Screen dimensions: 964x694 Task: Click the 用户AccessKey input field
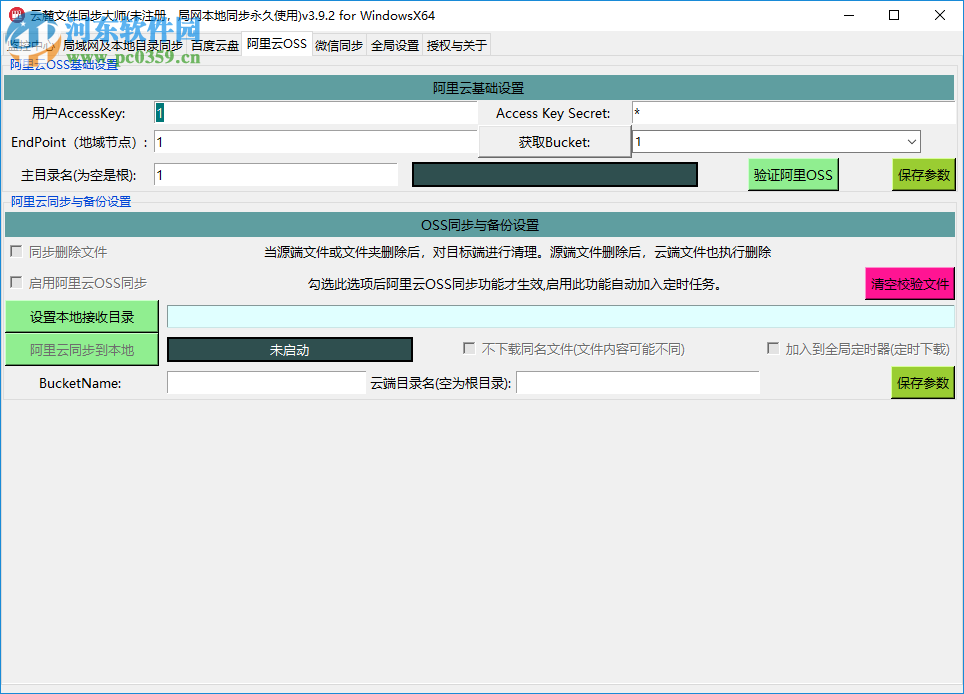click(x=315, y=112)
